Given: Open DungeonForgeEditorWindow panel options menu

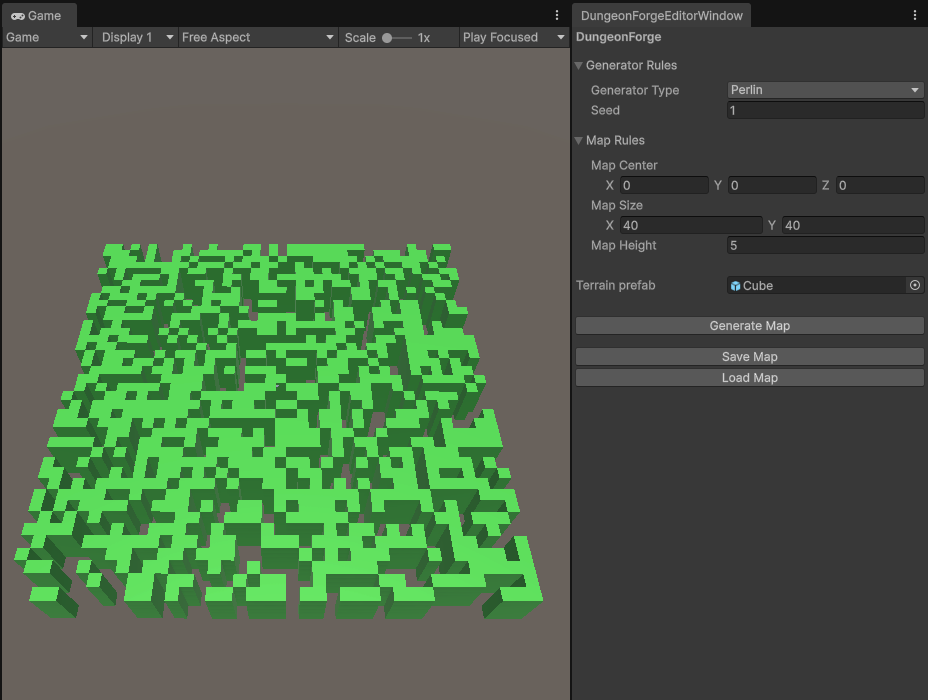Looking at the screenshot, I should pos(915,16).
